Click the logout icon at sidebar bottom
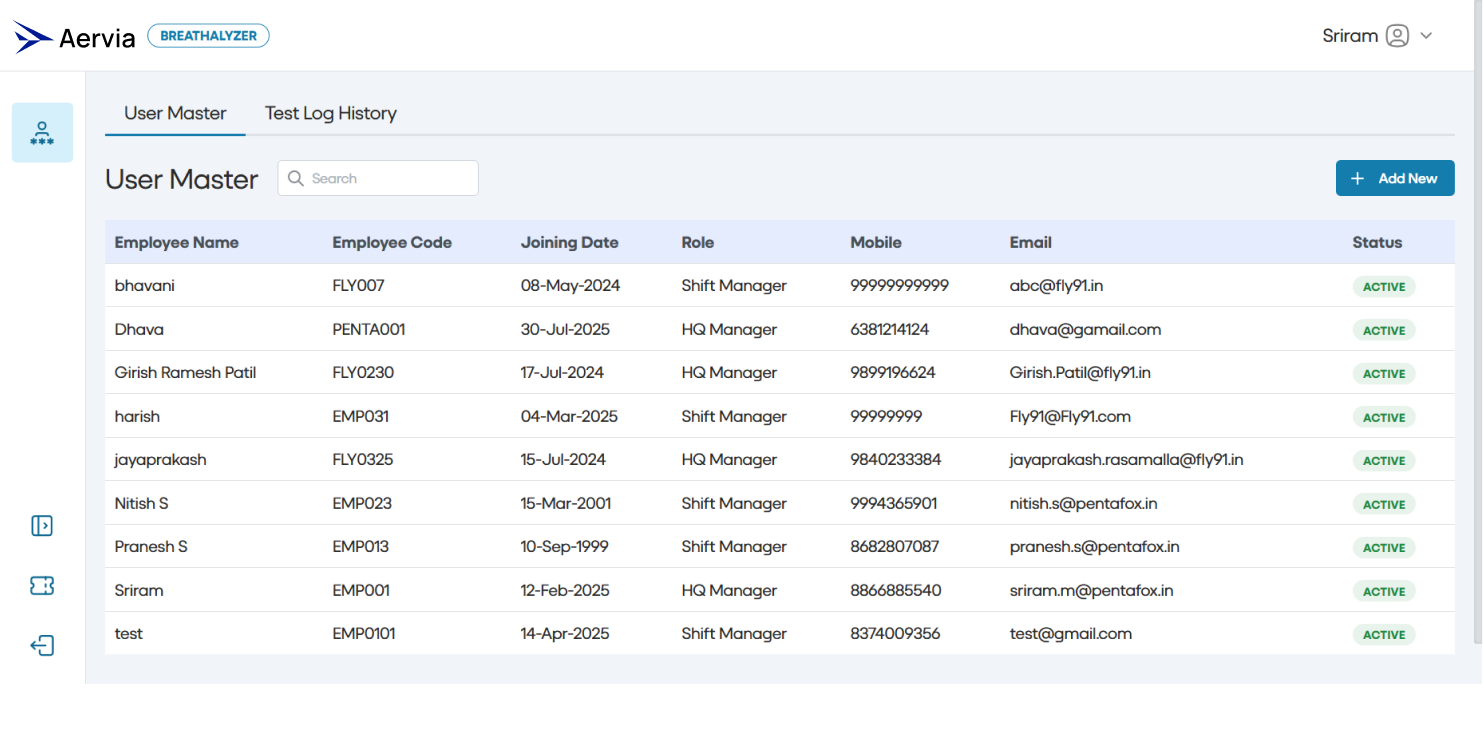 pos(41,645)
